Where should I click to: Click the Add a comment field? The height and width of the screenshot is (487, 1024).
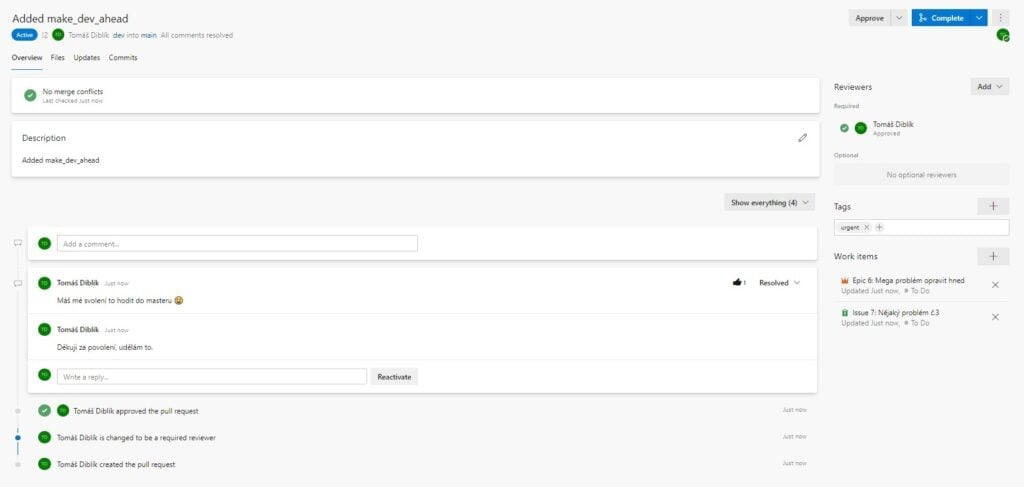237,243
